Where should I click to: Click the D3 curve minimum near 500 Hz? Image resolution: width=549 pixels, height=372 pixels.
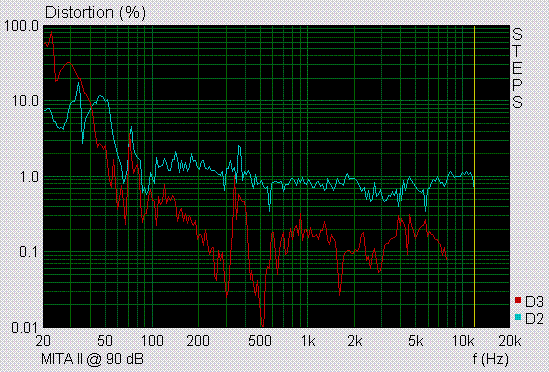point(262,324)
